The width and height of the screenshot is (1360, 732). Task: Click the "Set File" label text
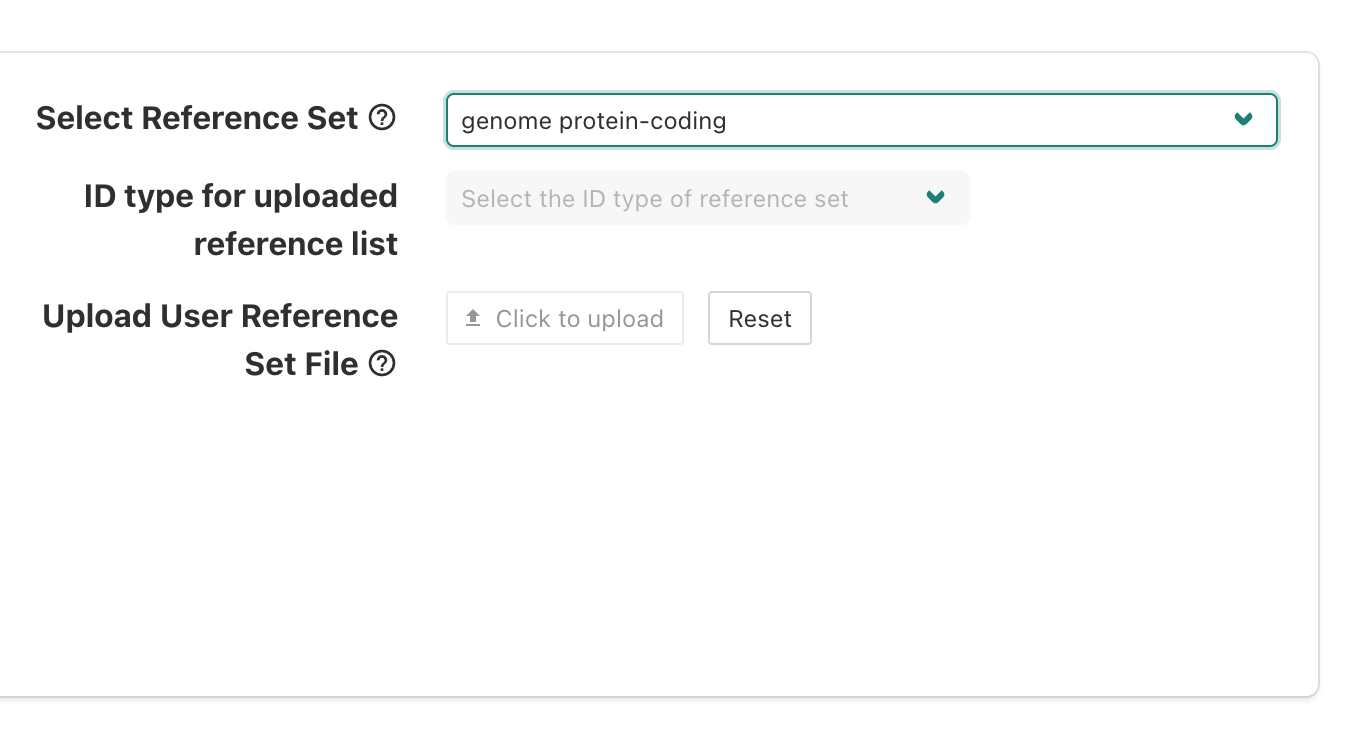tap(301, 364)
